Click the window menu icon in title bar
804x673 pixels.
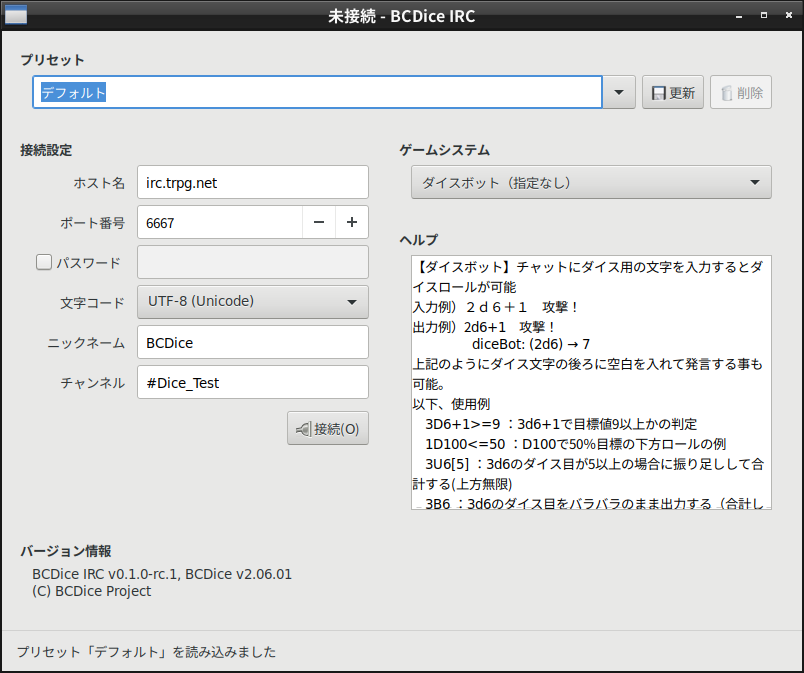(16, 15)
